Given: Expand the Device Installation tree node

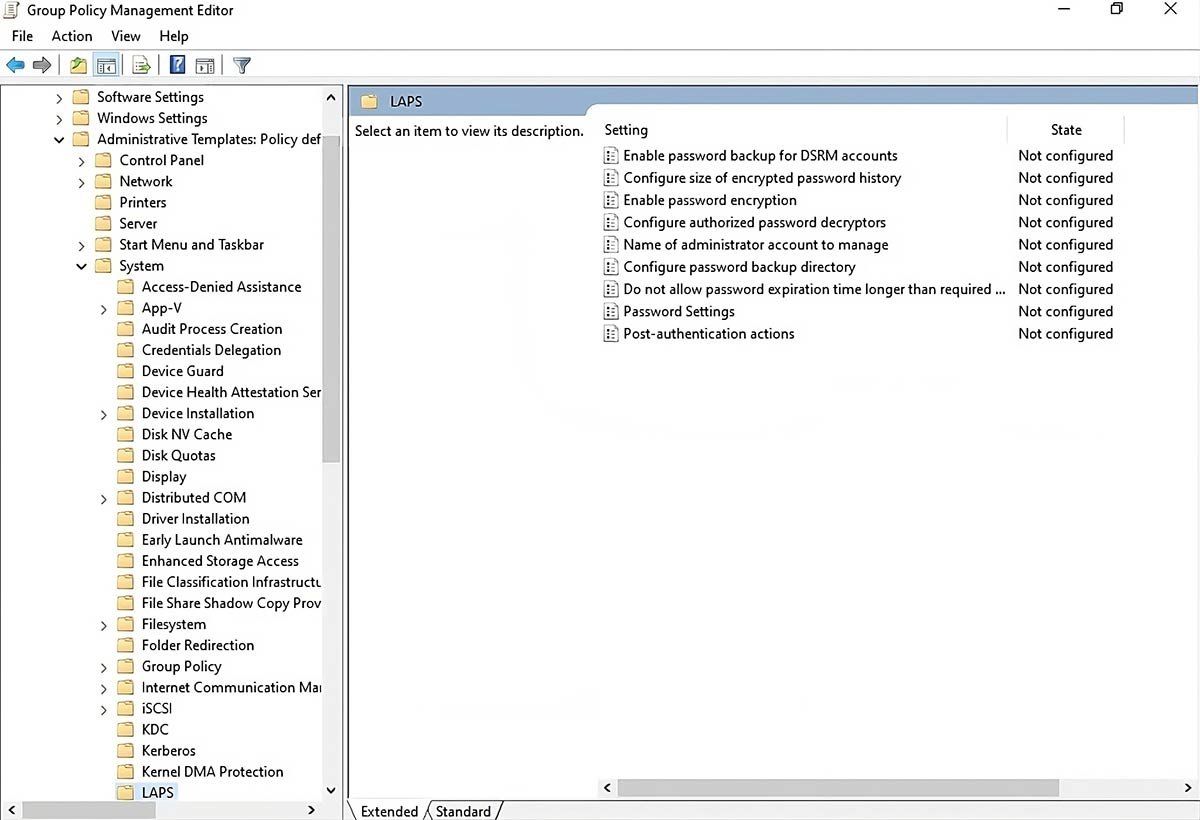Looking at the screenshot, I should (x=103, y=413).
